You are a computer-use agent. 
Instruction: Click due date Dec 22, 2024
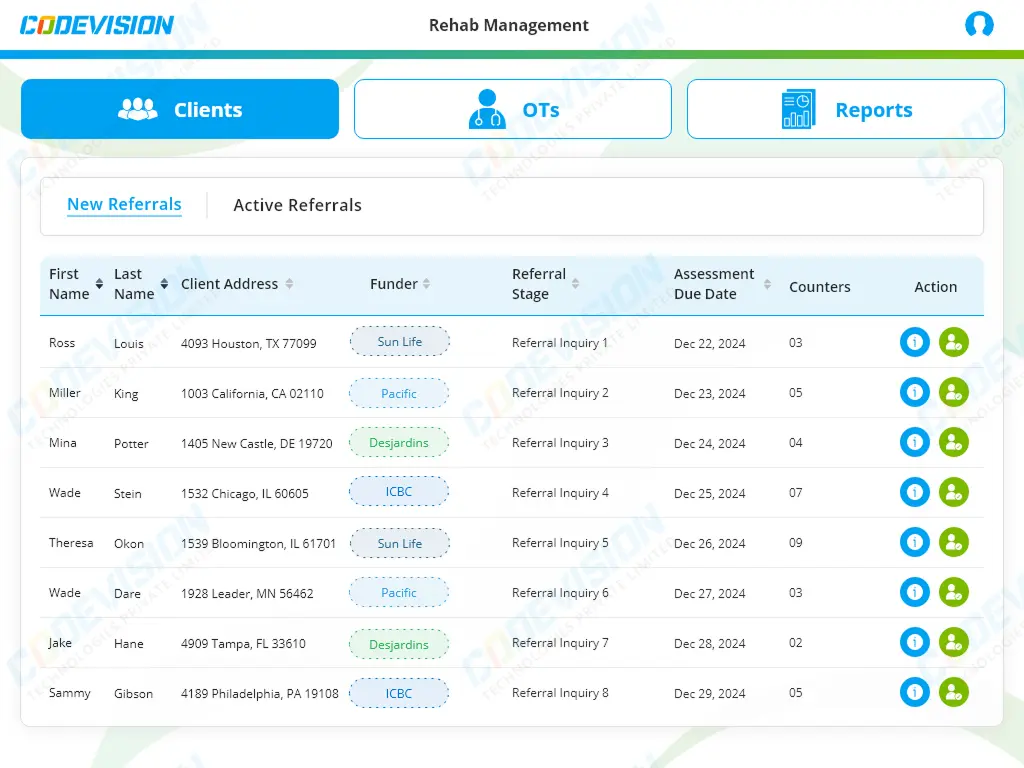[x=709, y=344]
